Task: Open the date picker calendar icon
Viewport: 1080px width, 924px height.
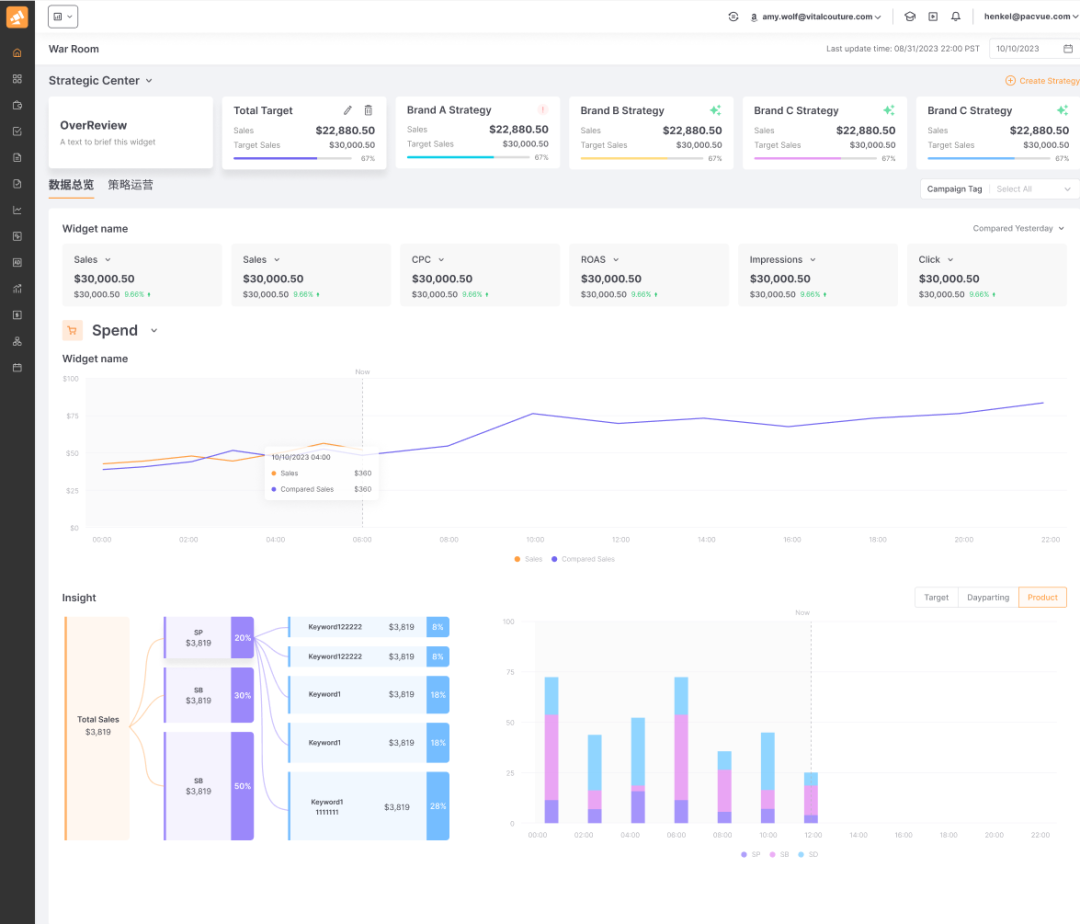Action: (1068, 49)
